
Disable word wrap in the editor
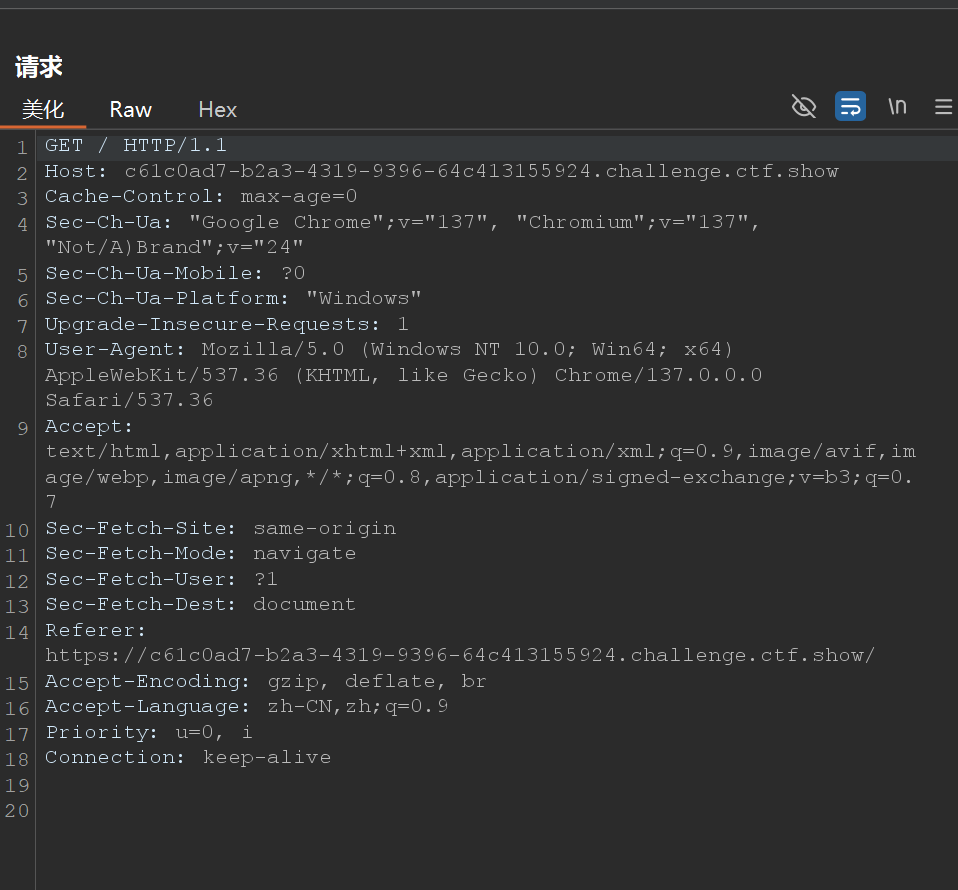click(850, 106)
